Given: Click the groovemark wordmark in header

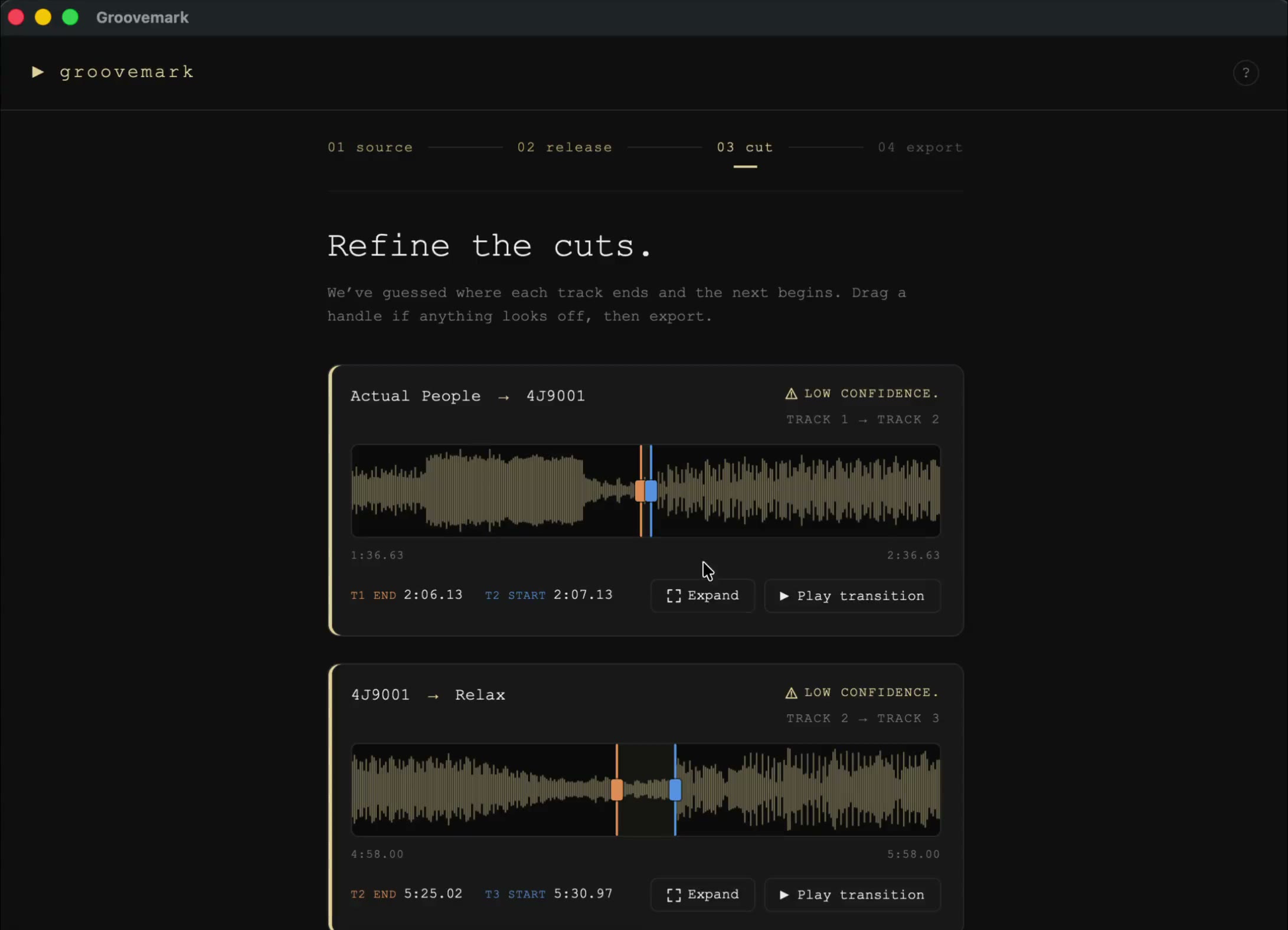Looking at the screenshot, I should click(127, 72).
